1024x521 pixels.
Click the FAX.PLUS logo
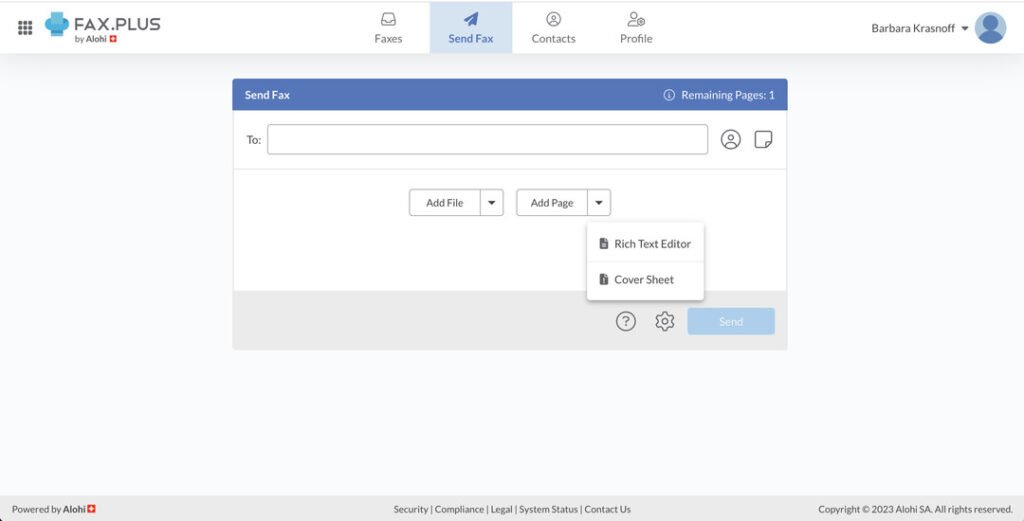point(102,28)
